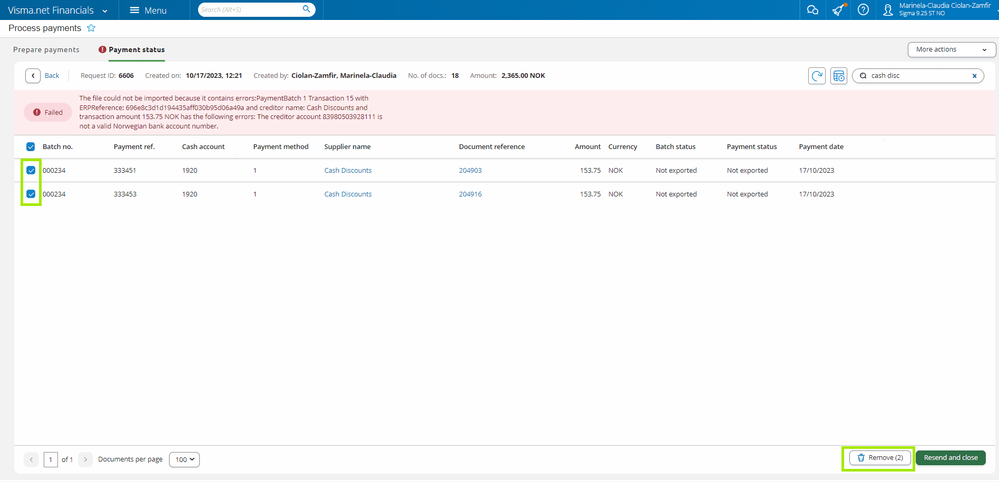999x482 pixels.
Task: Click the hamburger Menu icon
Action: [x=134, y=10]
